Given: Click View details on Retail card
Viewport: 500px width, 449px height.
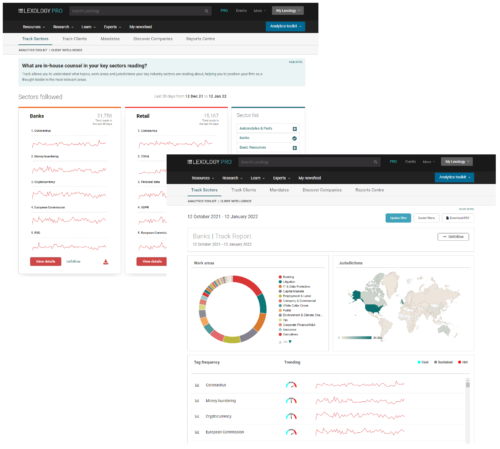Looking at the screenshot, I should (x=152, y=262).
